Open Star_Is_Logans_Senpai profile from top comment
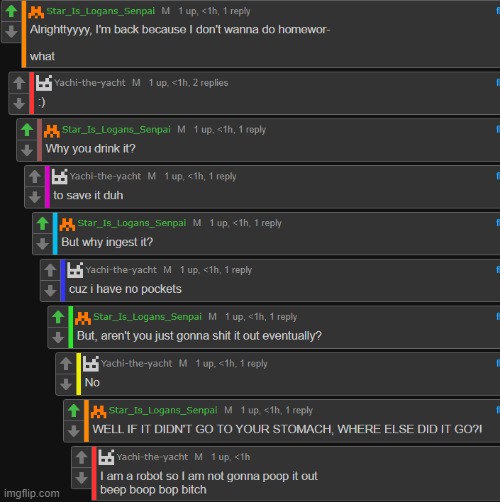Image resolution: width=500 pixels, height=502 pixels. (x=100, y=11)
